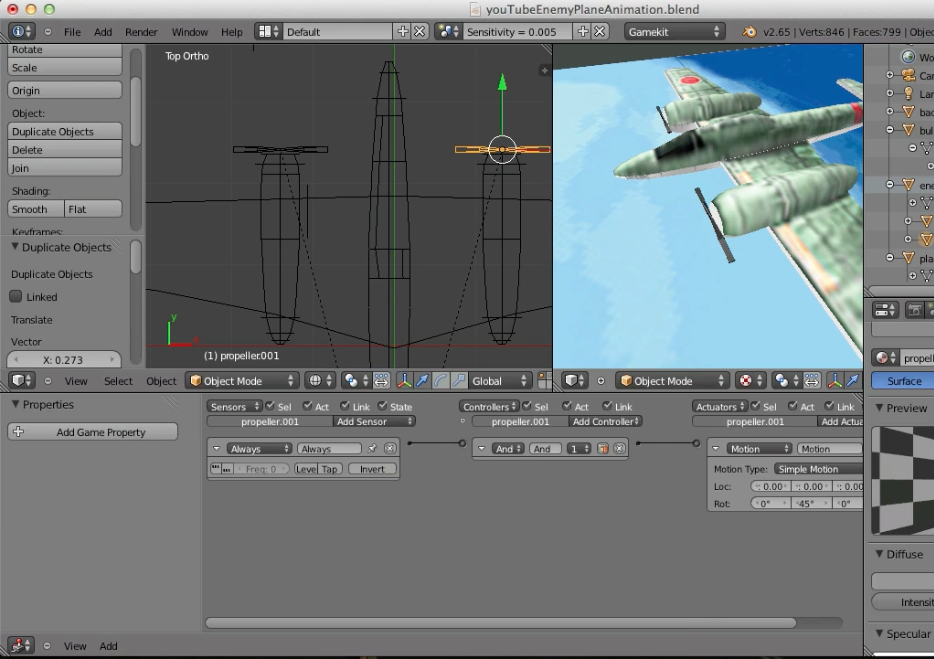The image size is (934, 659).
Task: Pin the Always sensor
Action: coord(373,449)
